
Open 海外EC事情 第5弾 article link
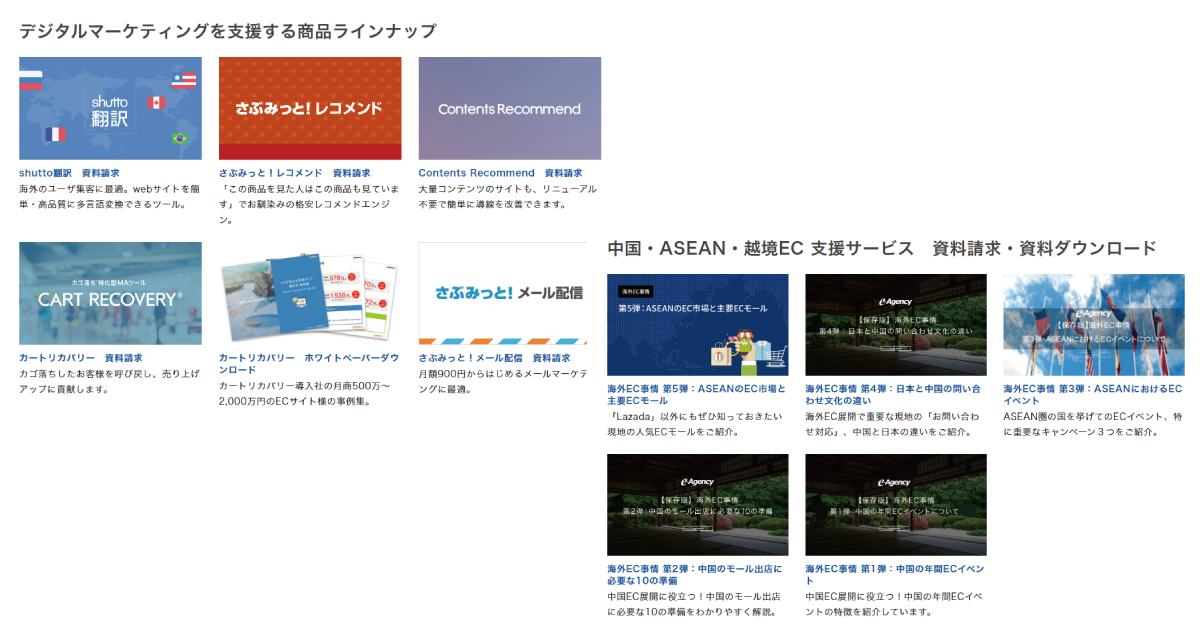[696, 394]
